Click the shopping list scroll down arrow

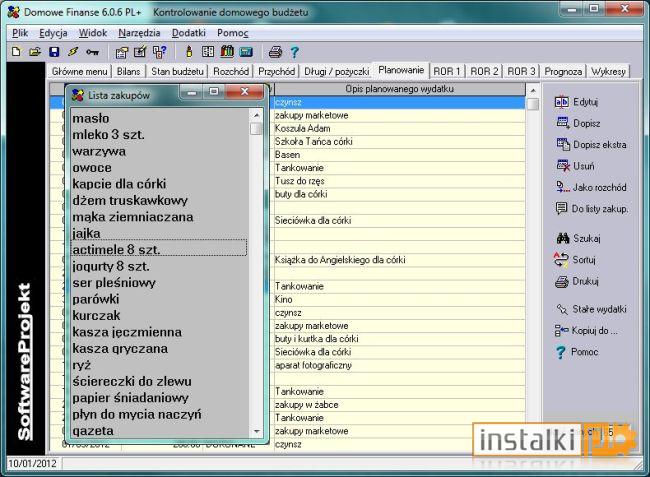(256, 431)
